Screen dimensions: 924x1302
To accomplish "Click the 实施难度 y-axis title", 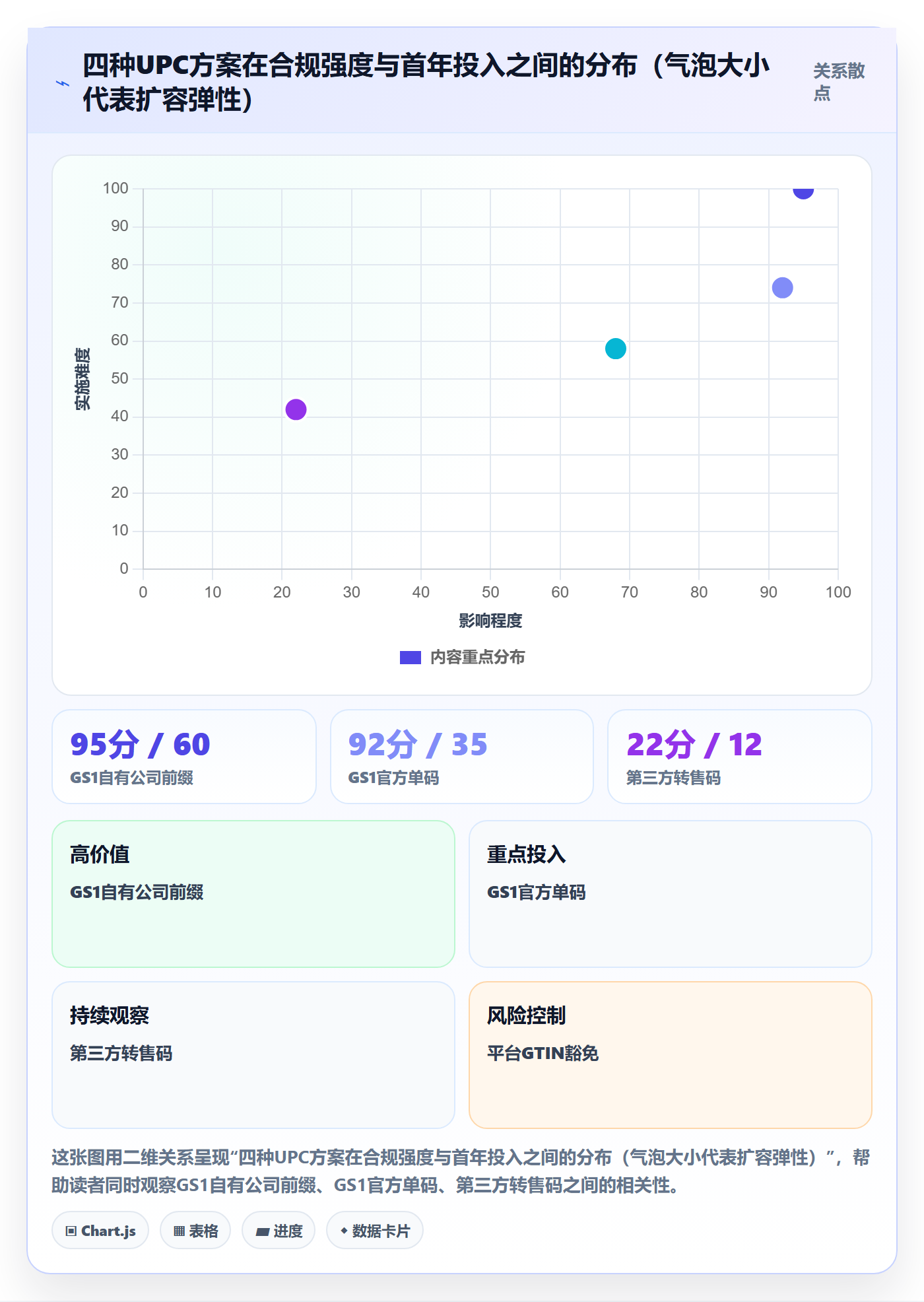I will (82, 379).
